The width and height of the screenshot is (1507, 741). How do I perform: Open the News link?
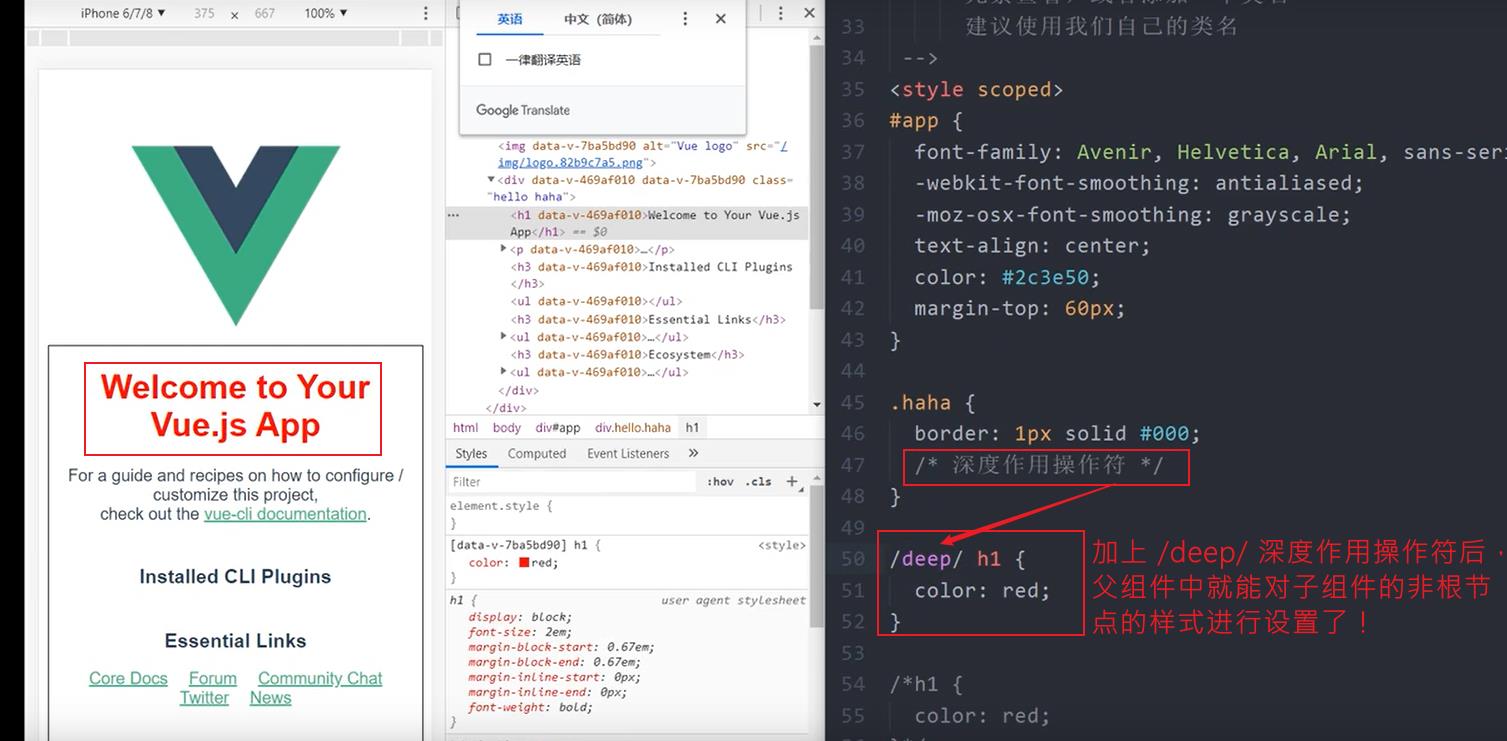point(270,698)
